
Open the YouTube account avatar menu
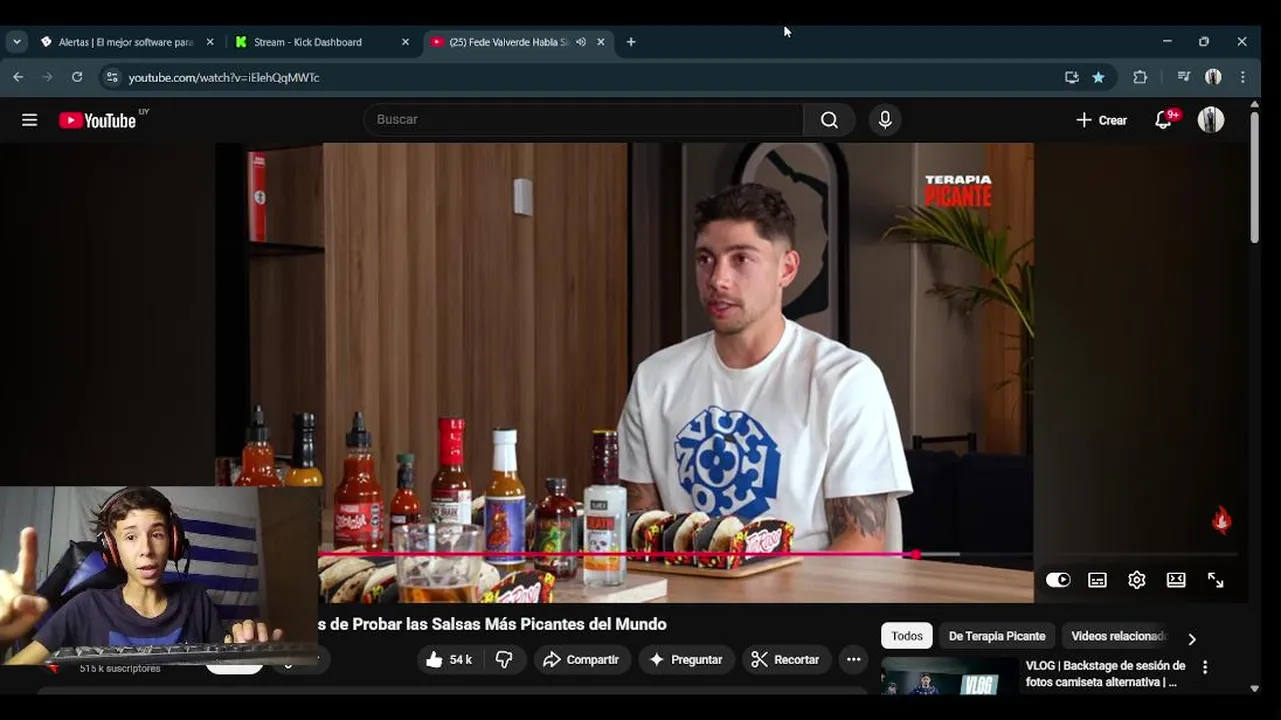coord(1211,120)
